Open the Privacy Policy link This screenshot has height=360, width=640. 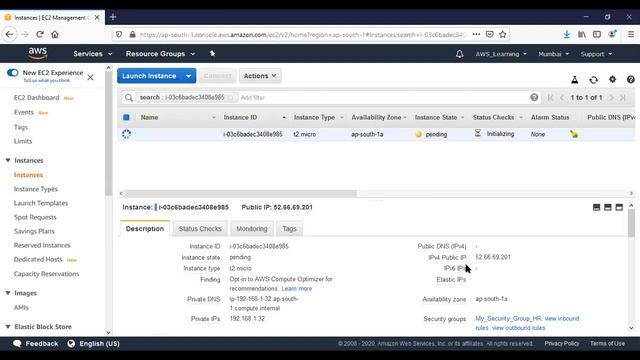pyautogui.click(x=562, y=344)
